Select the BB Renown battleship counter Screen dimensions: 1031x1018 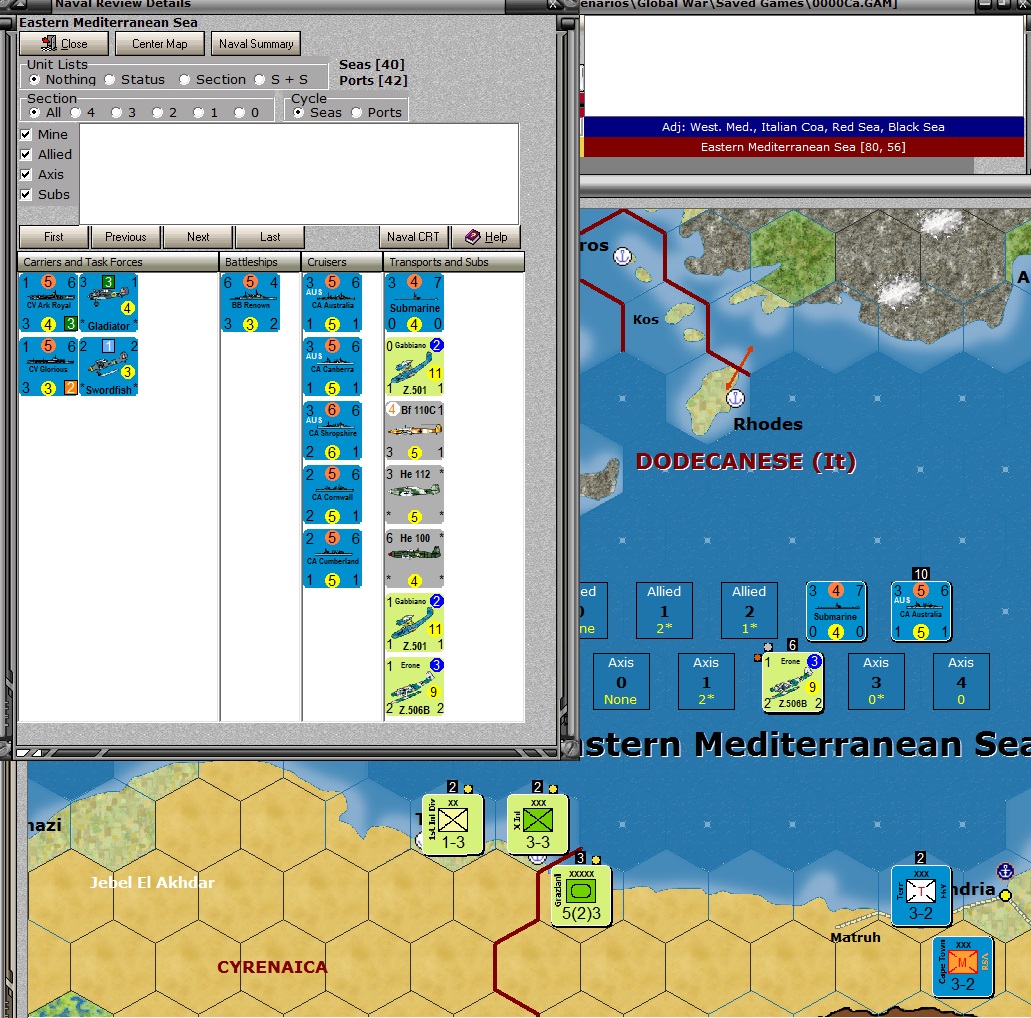point(251,303)
